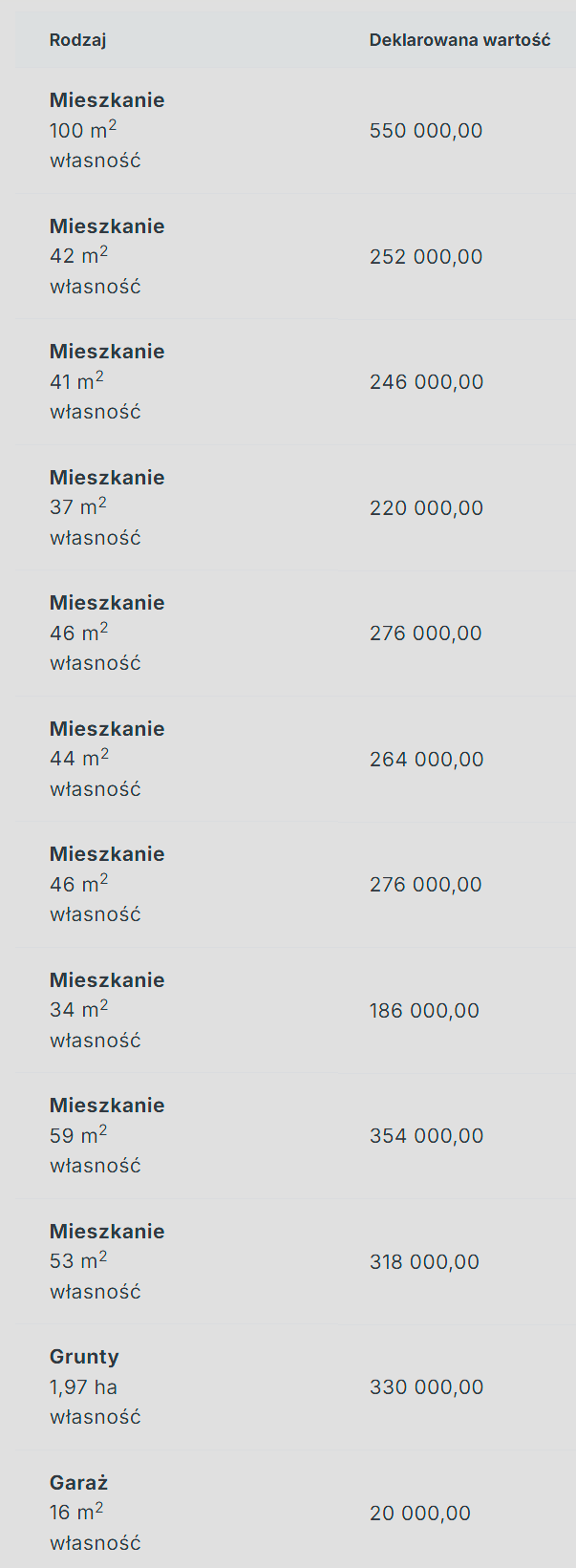Click the declared value 550 000,00
Screen dimensions: 576x1568
pyautogui.click(x=426, y=131)
